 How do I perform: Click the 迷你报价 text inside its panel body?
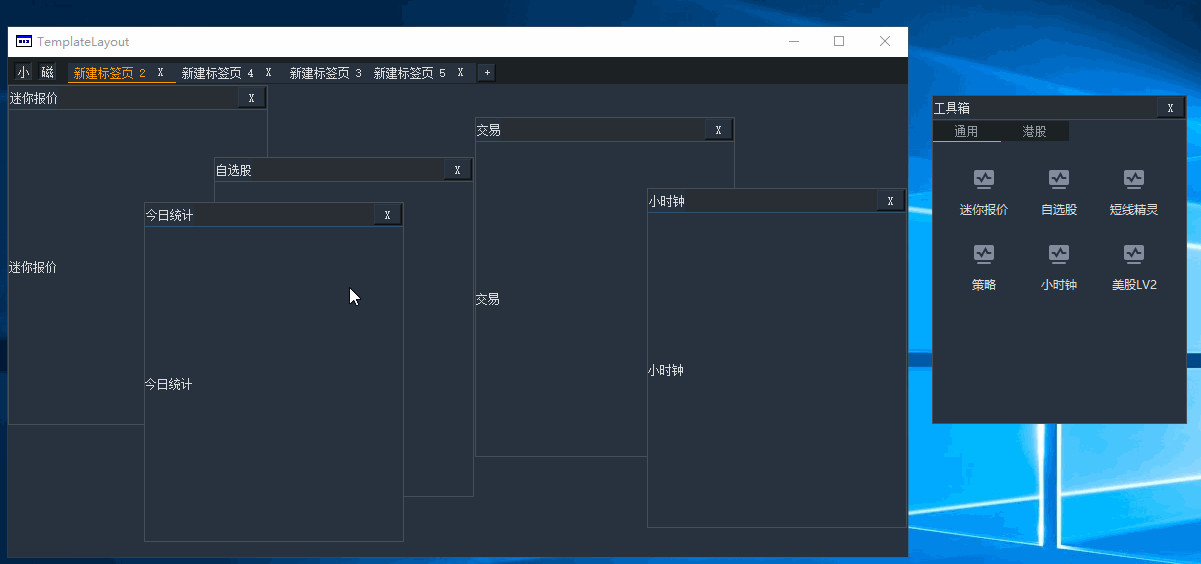33,267
